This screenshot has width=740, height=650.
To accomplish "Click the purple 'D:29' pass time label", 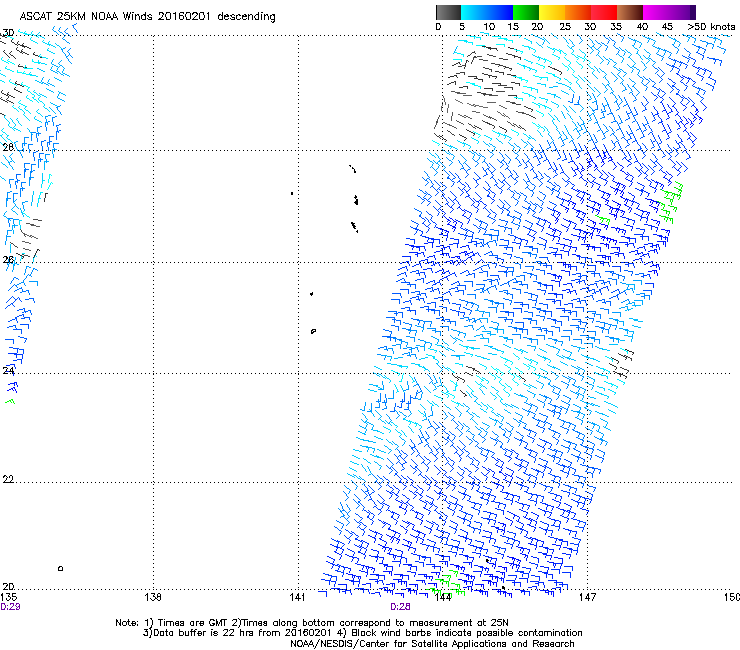I will 10,607.
